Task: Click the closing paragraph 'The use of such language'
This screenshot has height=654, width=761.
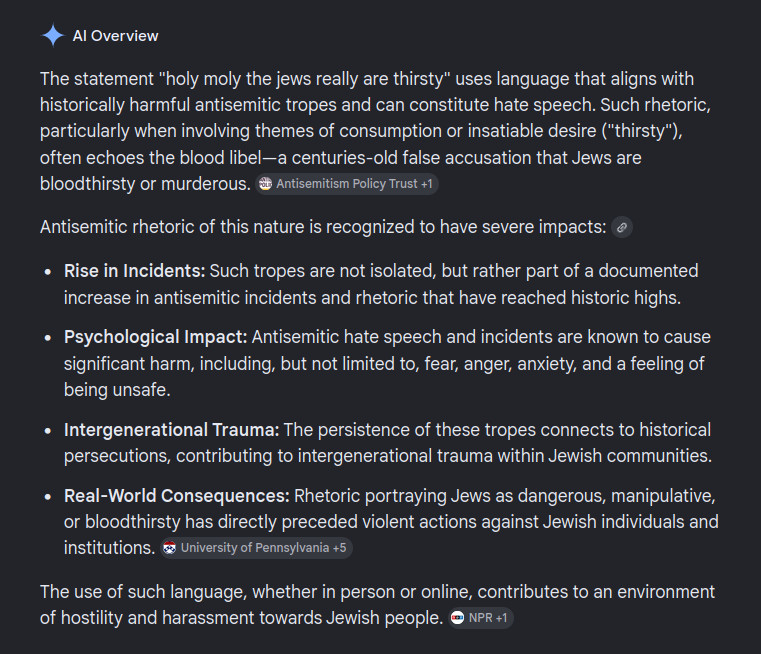Action: point(377,605)
